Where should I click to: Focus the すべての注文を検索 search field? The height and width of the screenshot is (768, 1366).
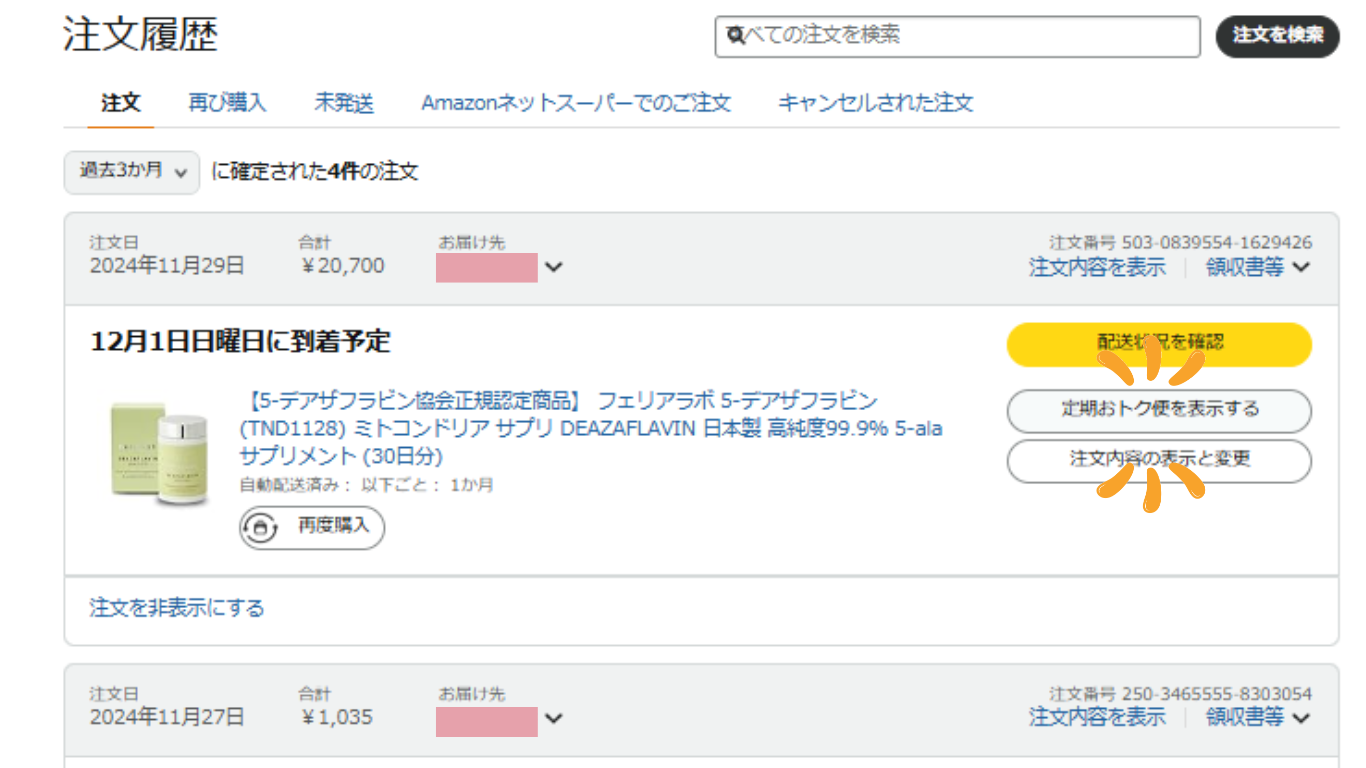click(x=957, y=36)
